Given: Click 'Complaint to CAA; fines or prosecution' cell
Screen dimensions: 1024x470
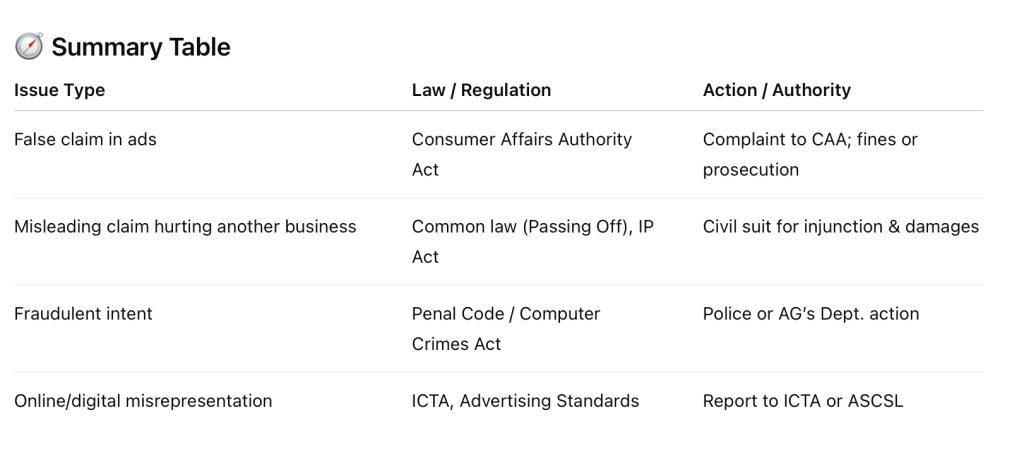Looking at the screenshot, I should pyautogui.click(x=809, y=154).
